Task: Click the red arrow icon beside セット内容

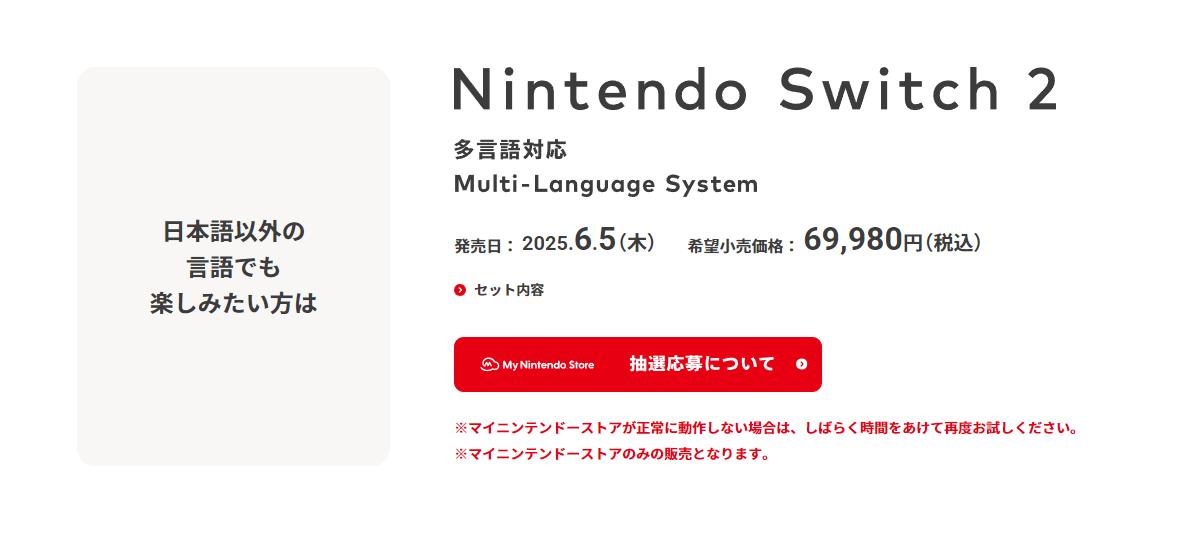Action: pyautogui.click(x=460, y=290)
